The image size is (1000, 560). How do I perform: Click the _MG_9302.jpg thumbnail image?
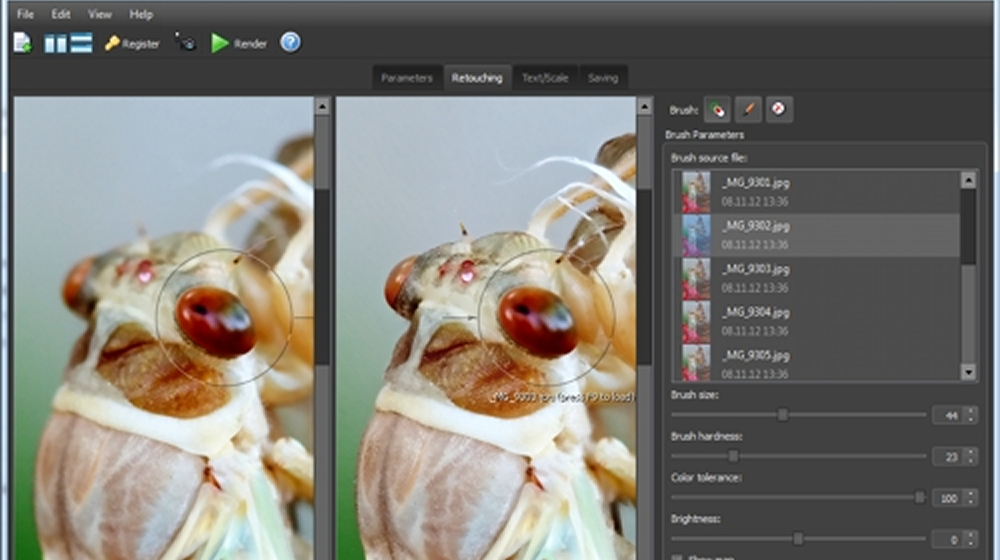pos(696,235)
